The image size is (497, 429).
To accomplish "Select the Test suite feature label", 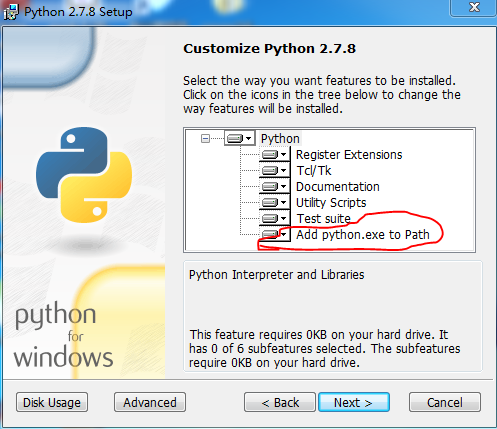I will tap(323, 219).
